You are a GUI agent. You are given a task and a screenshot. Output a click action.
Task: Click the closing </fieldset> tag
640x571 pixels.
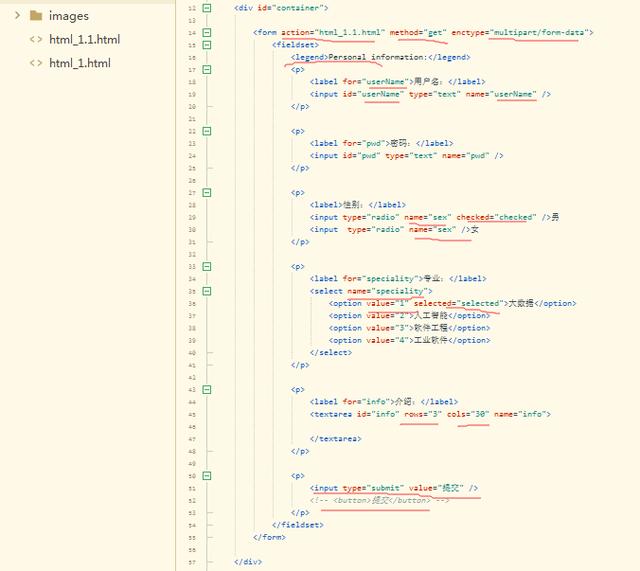click(x=298, y=525)
